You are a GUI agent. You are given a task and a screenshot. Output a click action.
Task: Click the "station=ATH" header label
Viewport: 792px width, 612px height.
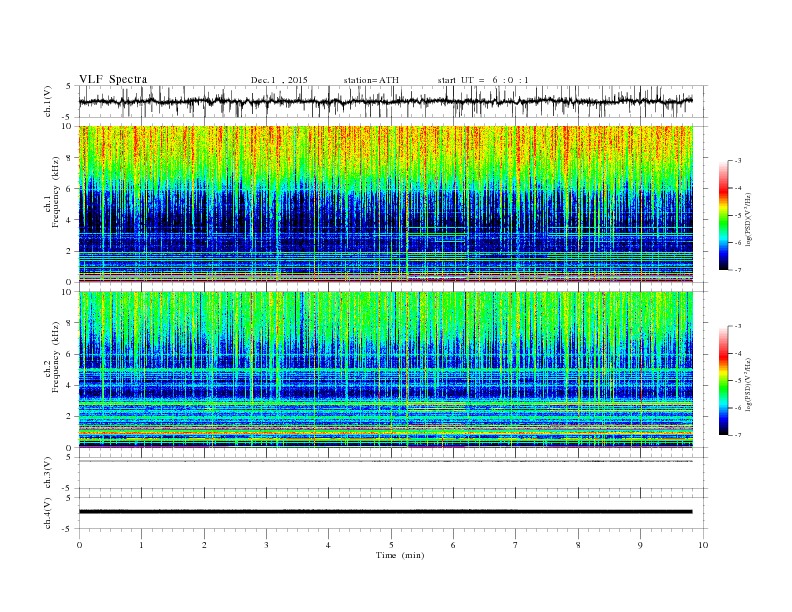pyautogui.click(x=371, y=80)
